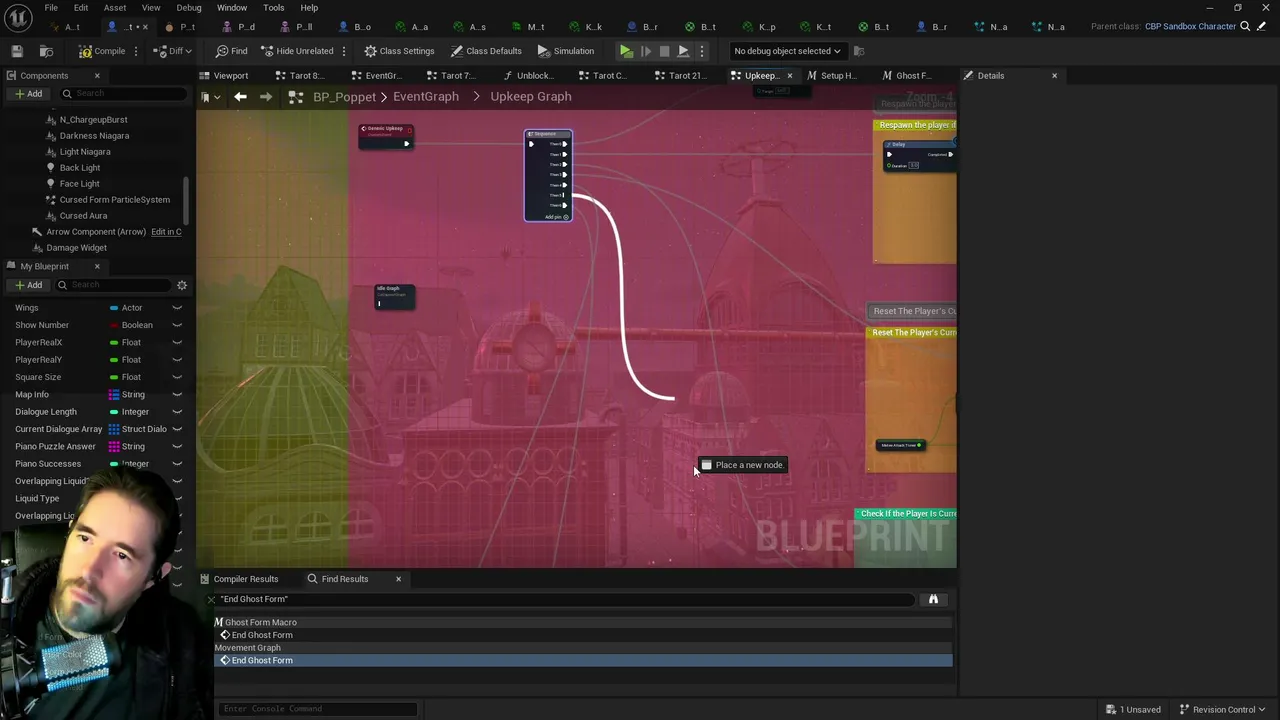The image size is (1280, 720).
Task: Click binoculars find-in-all-blueprints icon
Action: click(933, 599)
